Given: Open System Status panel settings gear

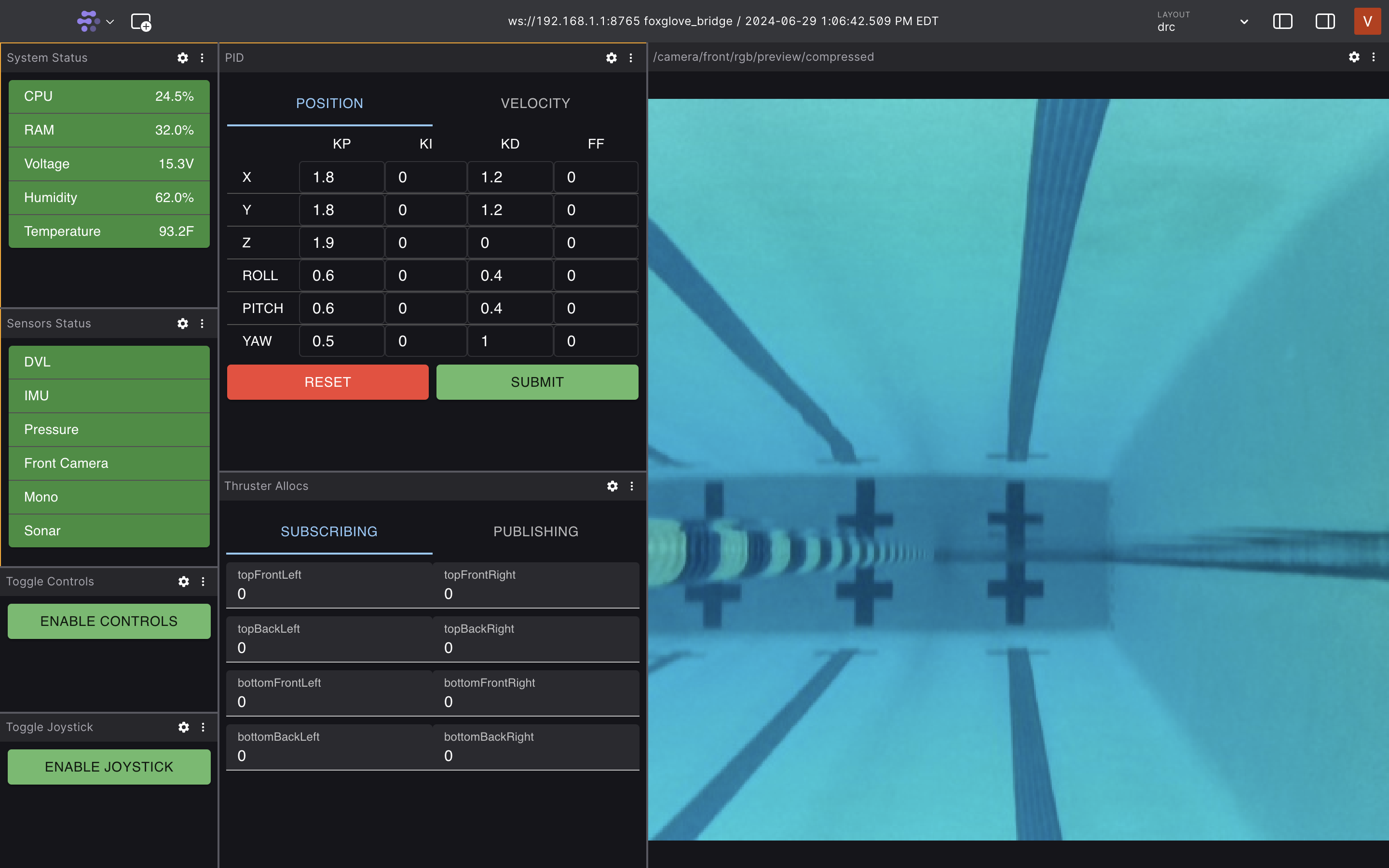Looking at the screenshot, I should (182, 58).
